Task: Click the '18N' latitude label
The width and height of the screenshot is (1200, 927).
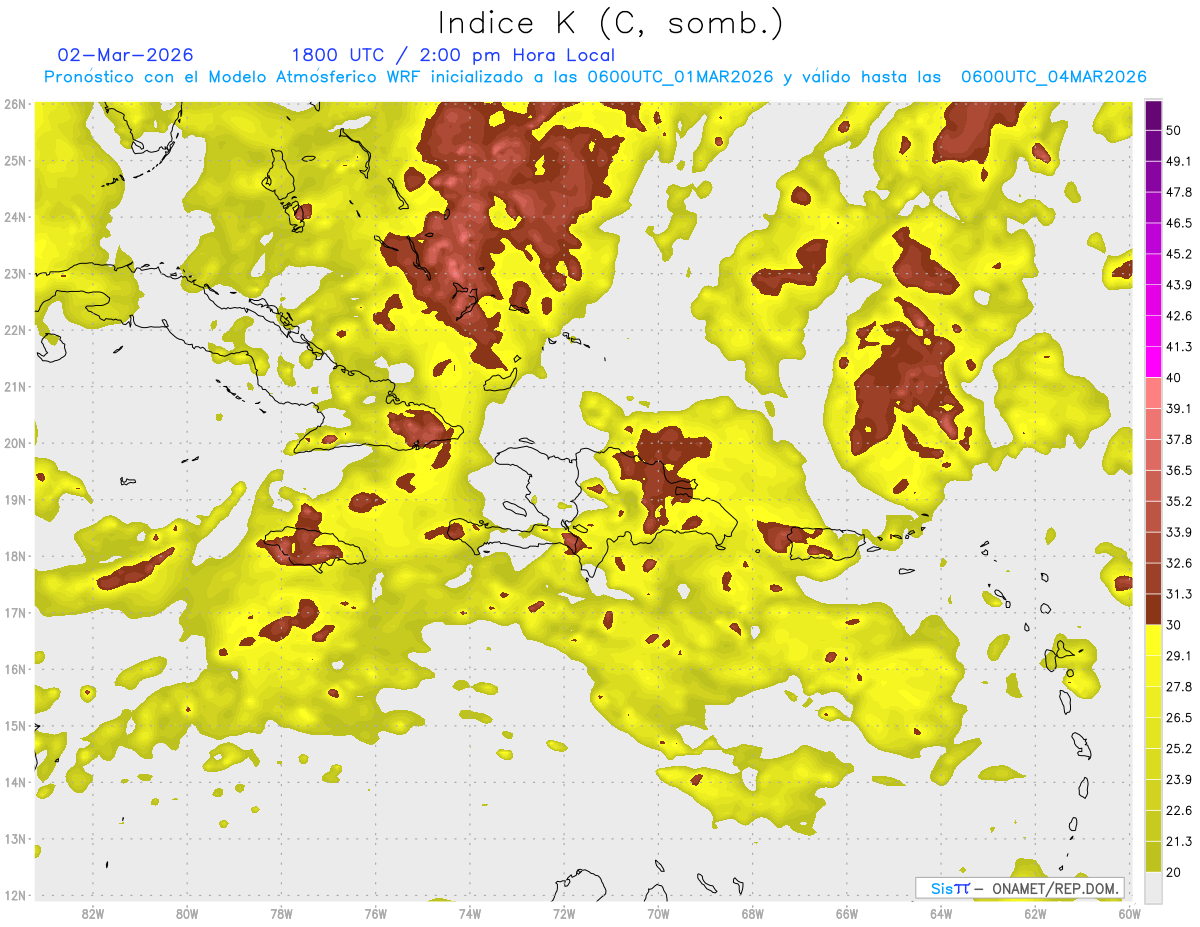Action: click(15, 557)
